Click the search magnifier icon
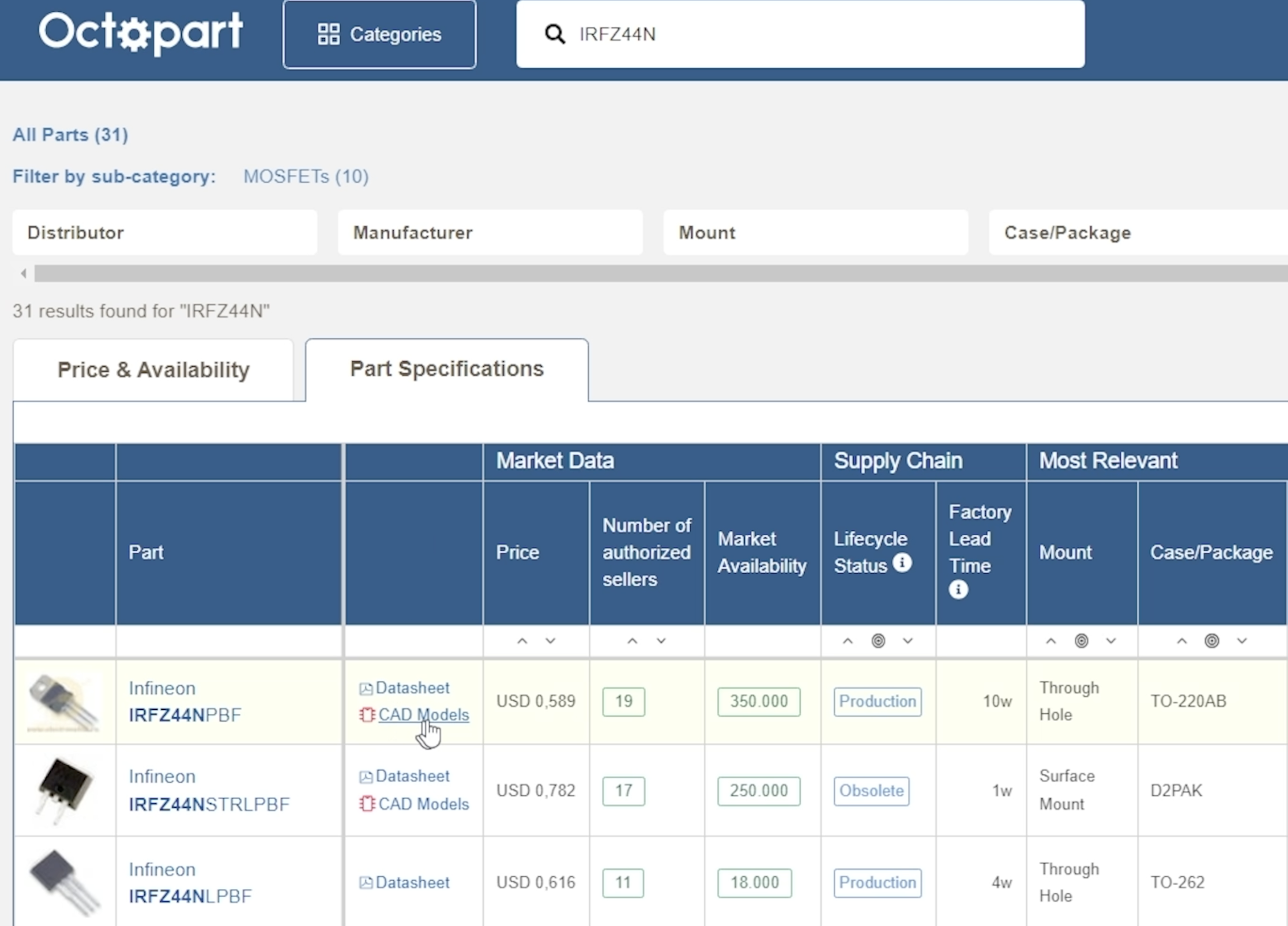 coord(554,34)
